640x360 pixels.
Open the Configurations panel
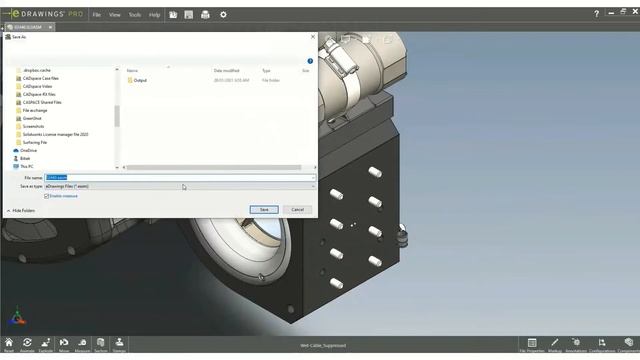pos(602,345)
